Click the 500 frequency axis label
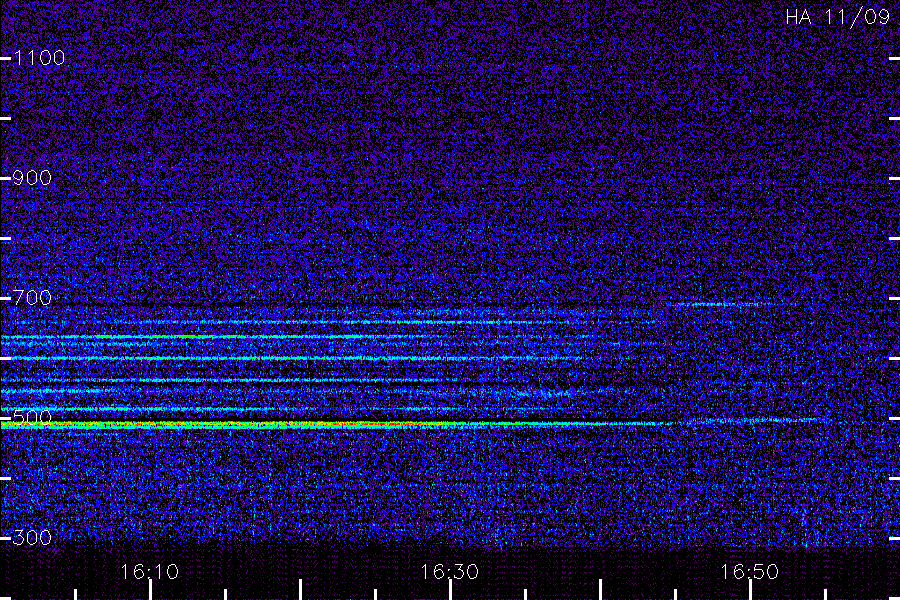This screenshot has height=600, width=900. (32, 417)
